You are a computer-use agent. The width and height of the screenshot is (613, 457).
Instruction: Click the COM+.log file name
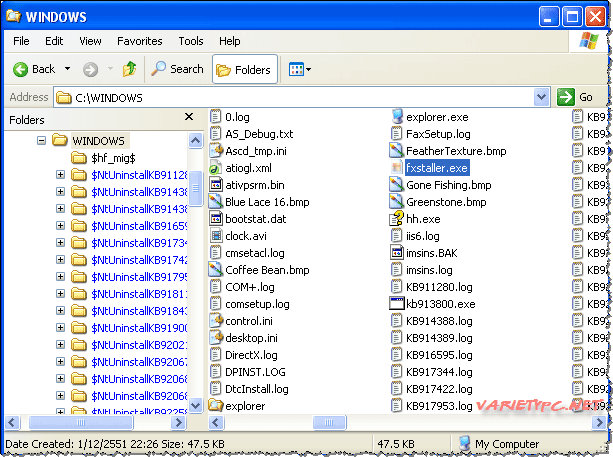250,287
